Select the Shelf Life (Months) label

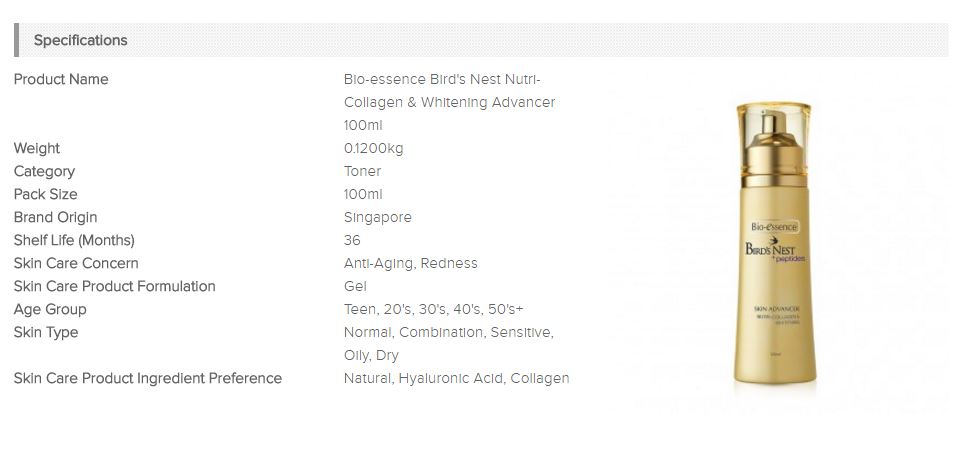74,240
